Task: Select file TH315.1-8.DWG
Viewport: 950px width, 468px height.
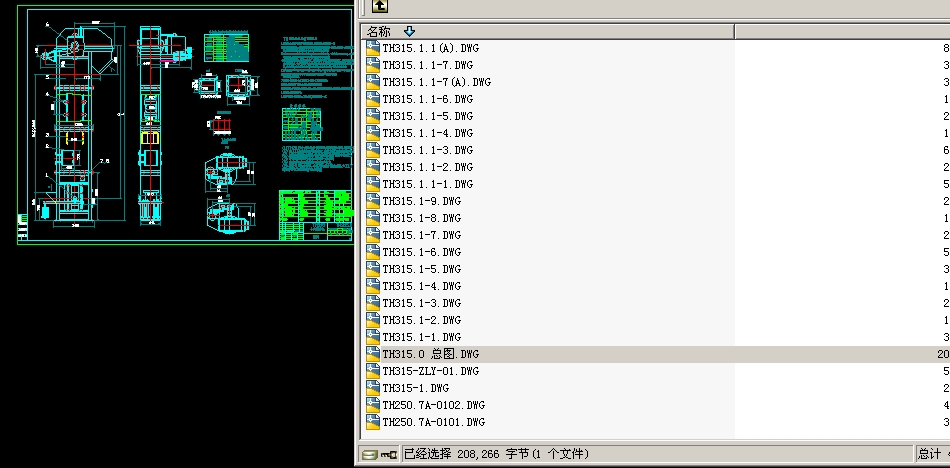Action: [x=422, y=218]
